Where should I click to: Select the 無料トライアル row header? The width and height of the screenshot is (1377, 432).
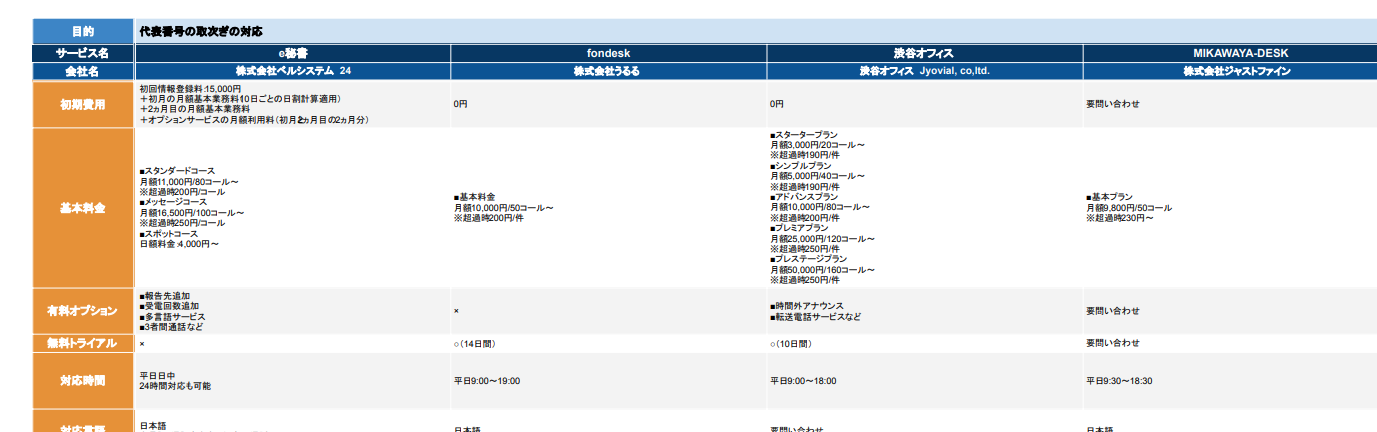point(82,343)
